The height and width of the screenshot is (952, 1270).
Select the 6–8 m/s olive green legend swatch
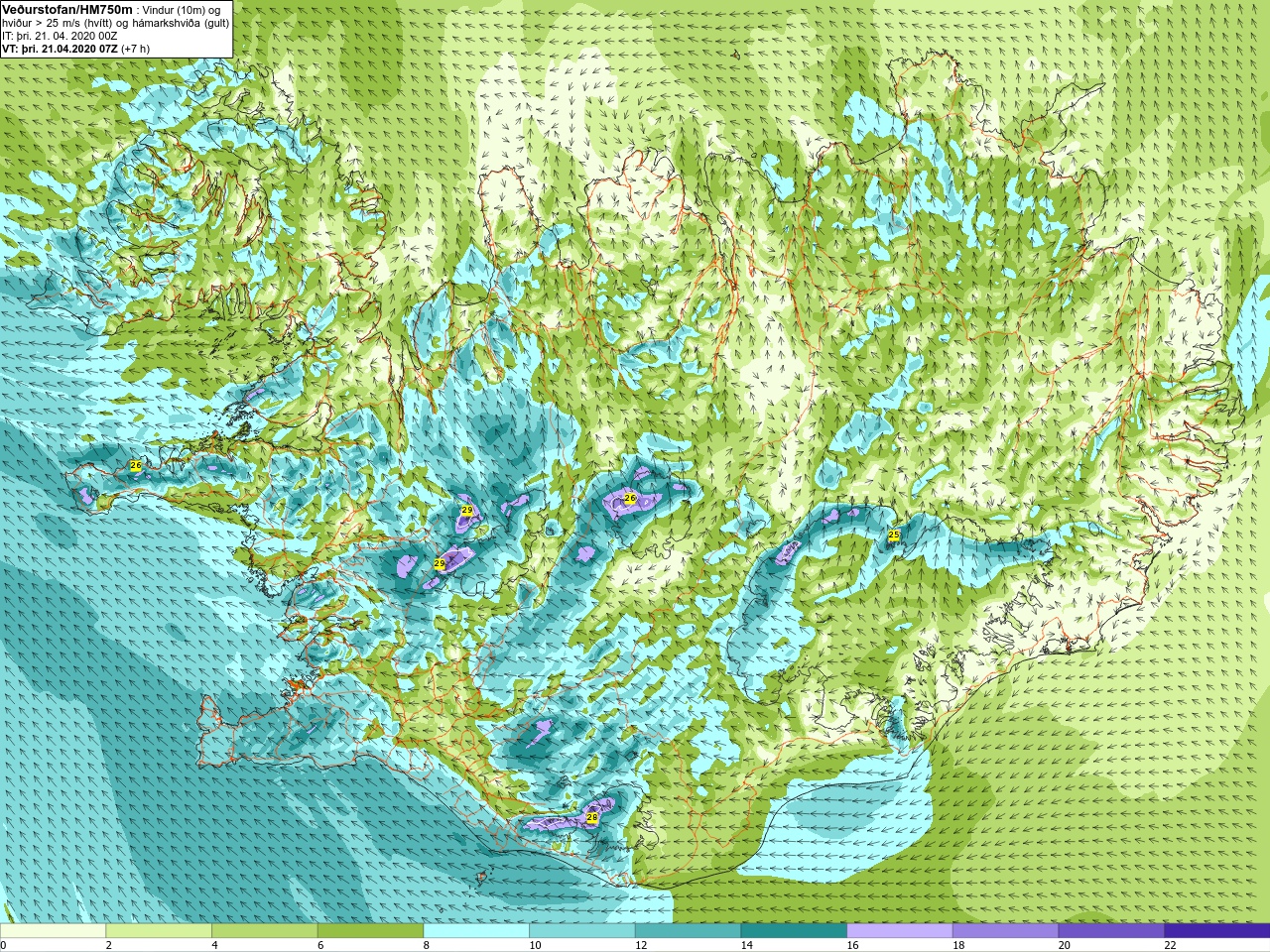pyautogui.click(x=370, y=931)
